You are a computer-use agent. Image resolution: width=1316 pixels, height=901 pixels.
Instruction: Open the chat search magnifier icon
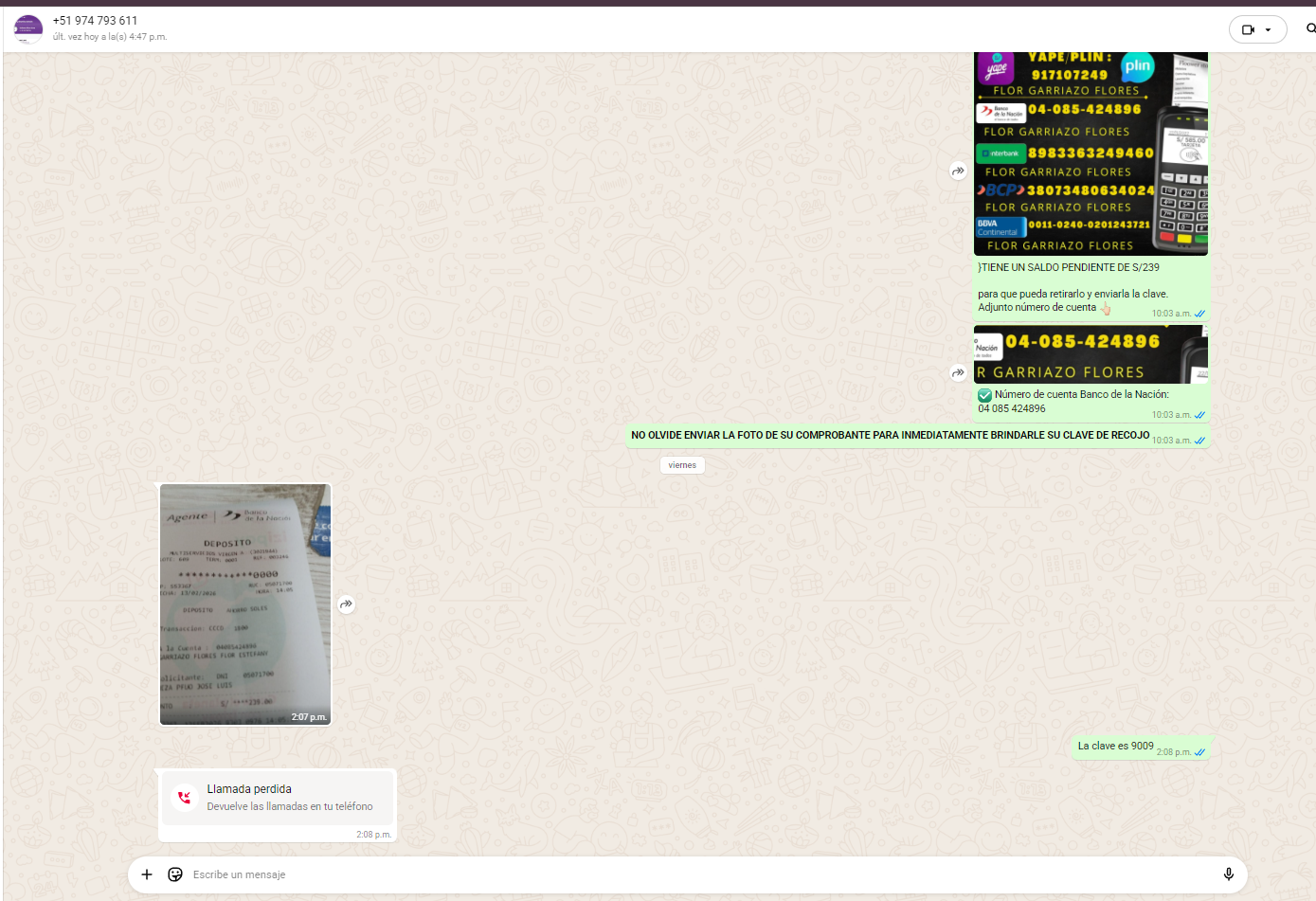coord(1310,28)
